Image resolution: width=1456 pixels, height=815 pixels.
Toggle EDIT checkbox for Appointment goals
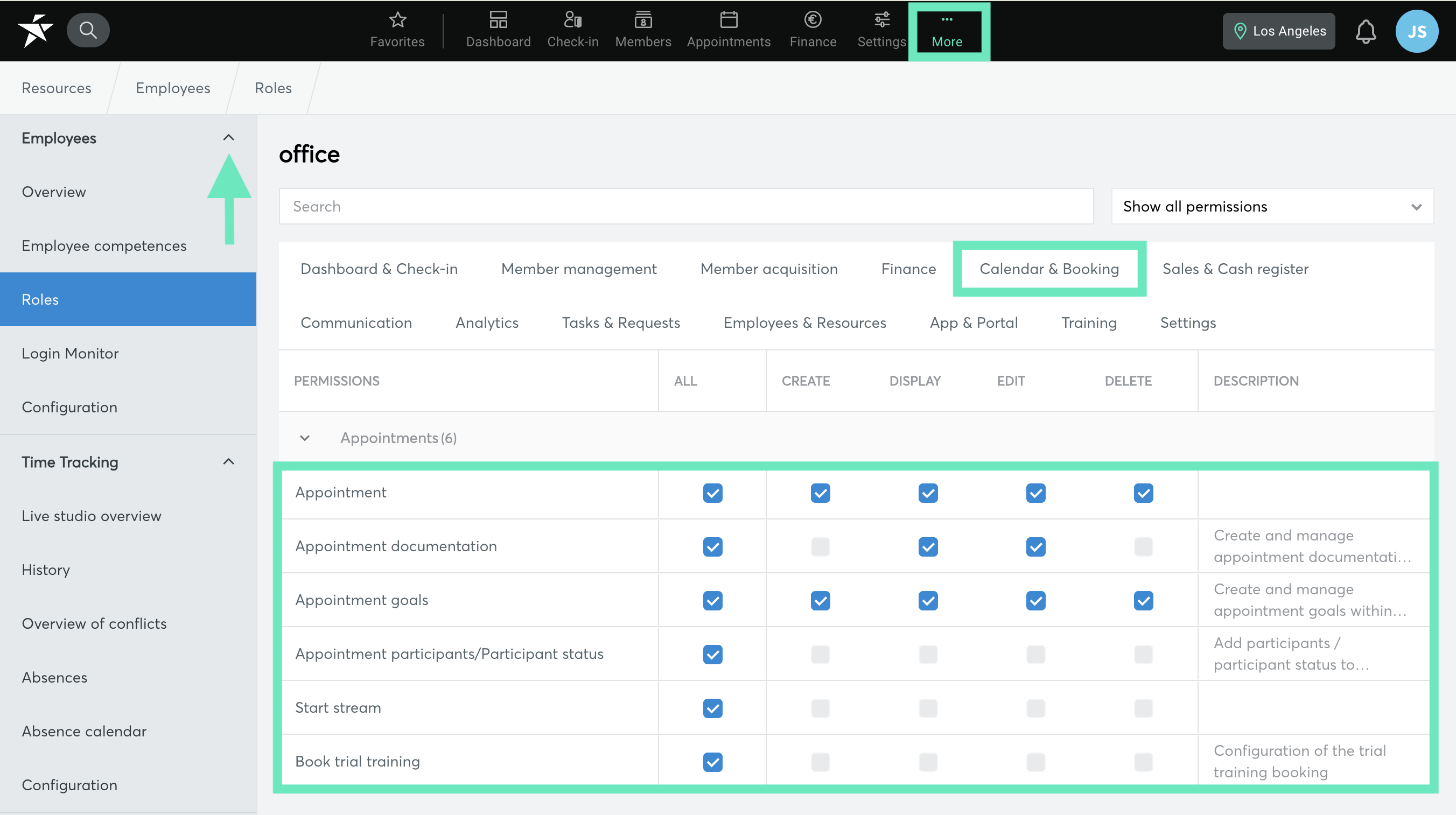(x=1035, y=600)
